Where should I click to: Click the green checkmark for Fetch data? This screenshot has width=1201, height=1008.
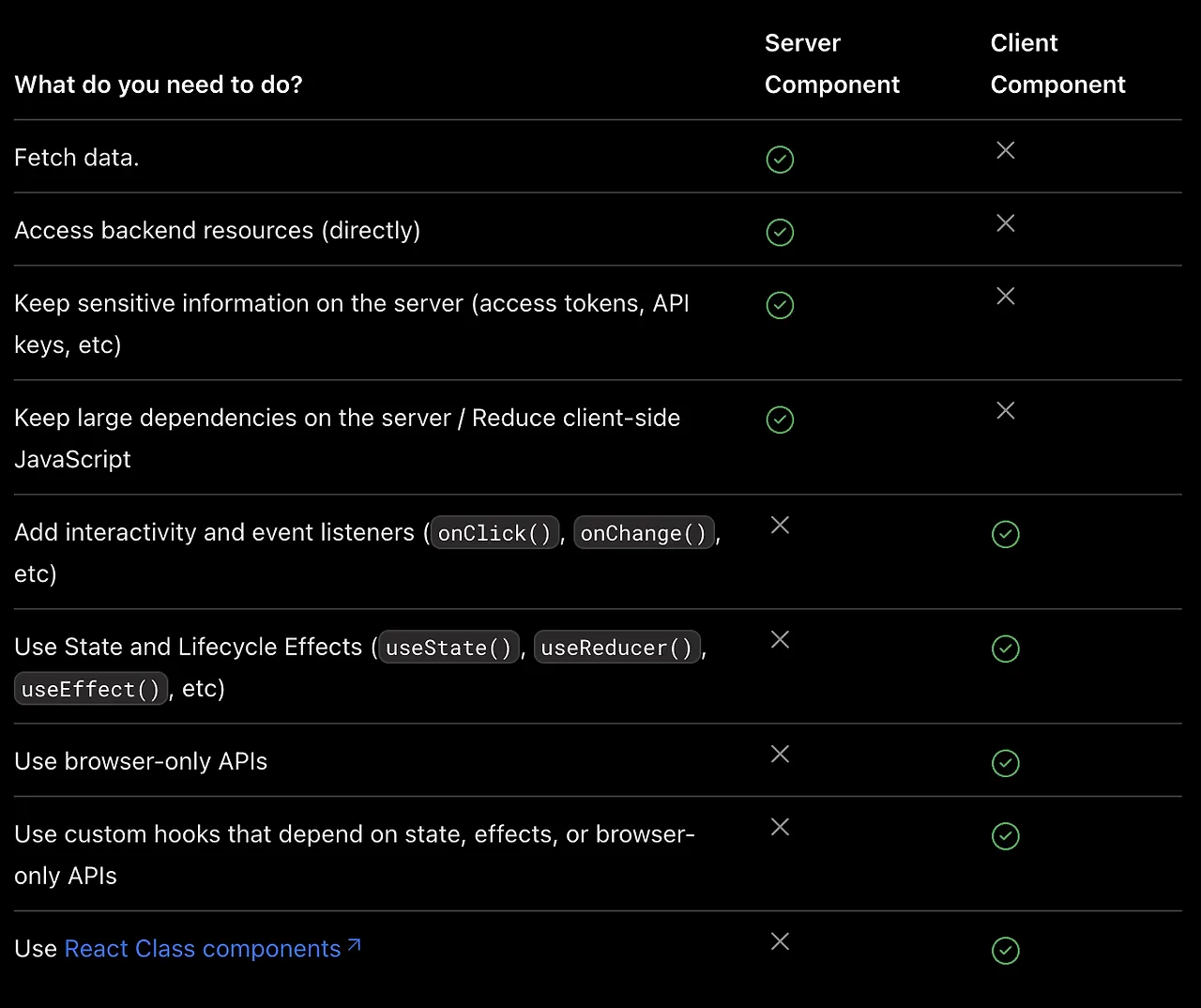tap(780, 160)
